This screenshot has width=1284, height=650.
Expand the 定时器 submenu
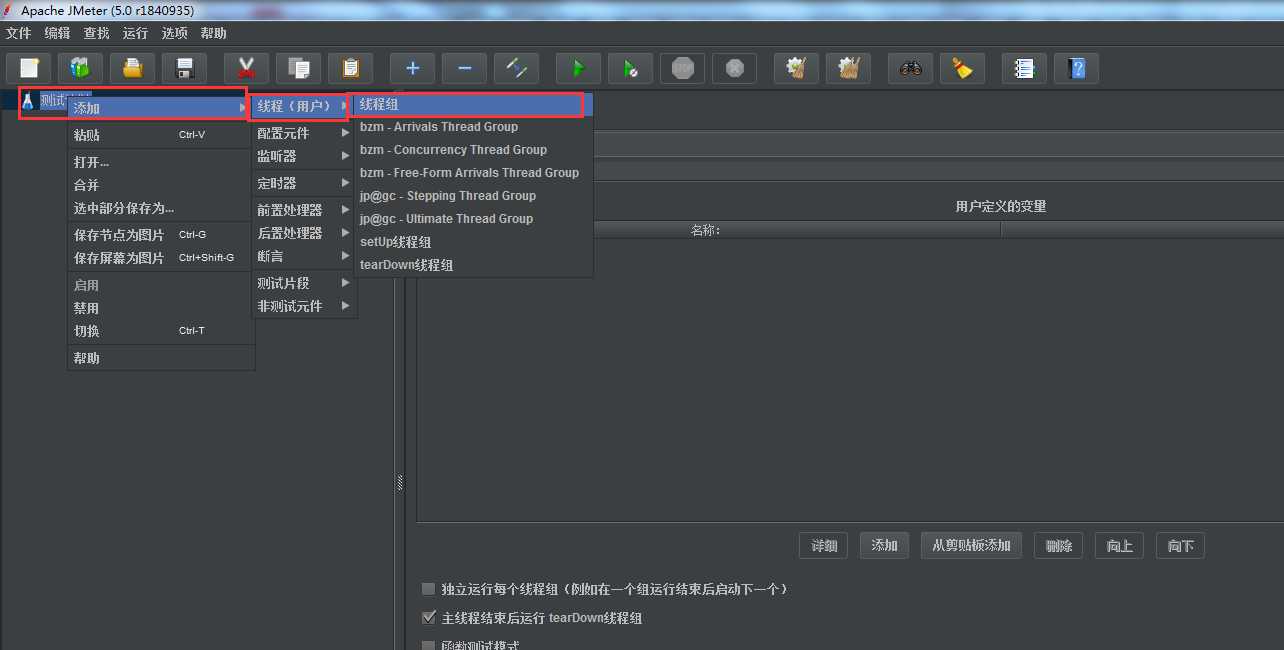coord(304,183)
